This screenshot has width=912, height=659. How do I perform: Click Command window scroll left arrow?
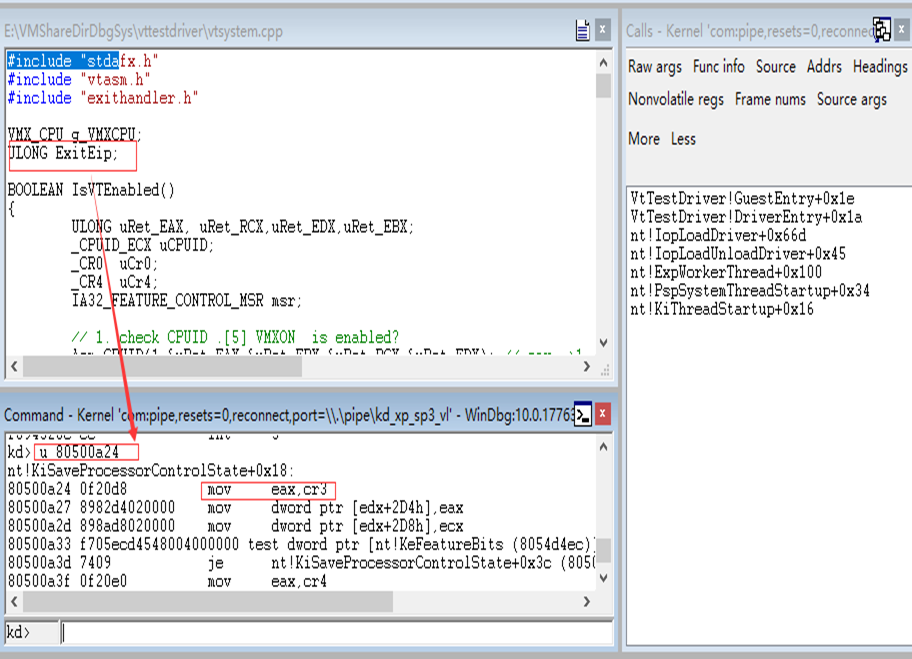click(14, 601)
